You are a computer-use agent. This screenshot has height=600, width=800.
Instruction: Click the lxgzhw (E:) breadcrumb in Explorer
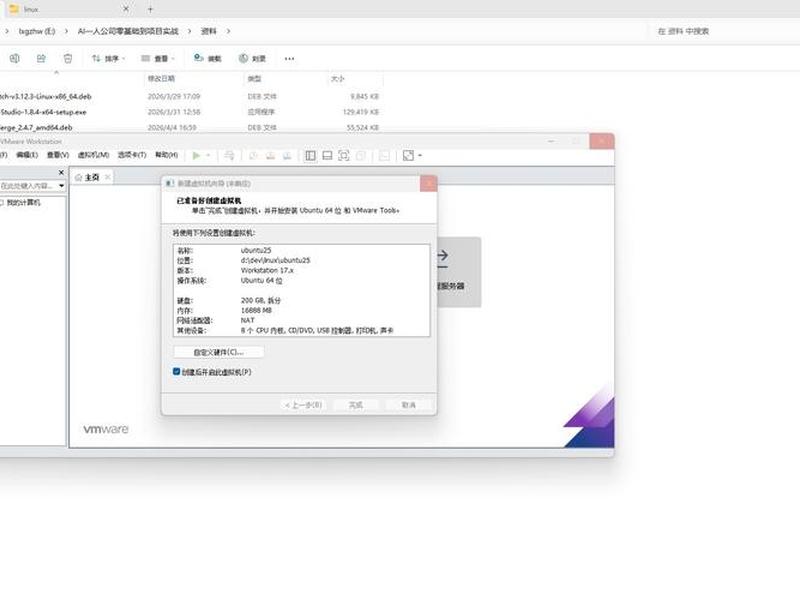(x=37, y=31)
